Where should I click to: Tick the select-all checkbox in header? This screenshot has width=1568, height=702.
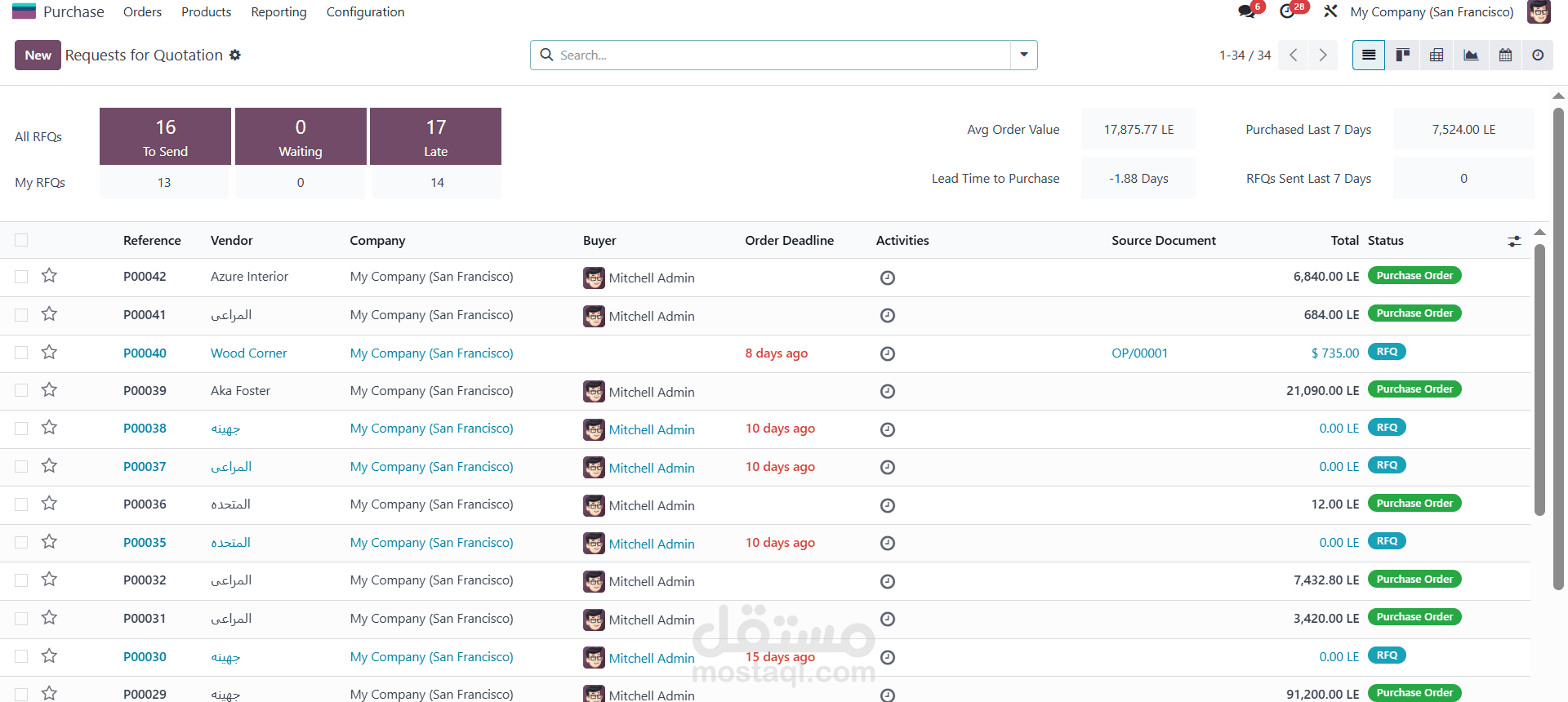[x=21, y=240]
